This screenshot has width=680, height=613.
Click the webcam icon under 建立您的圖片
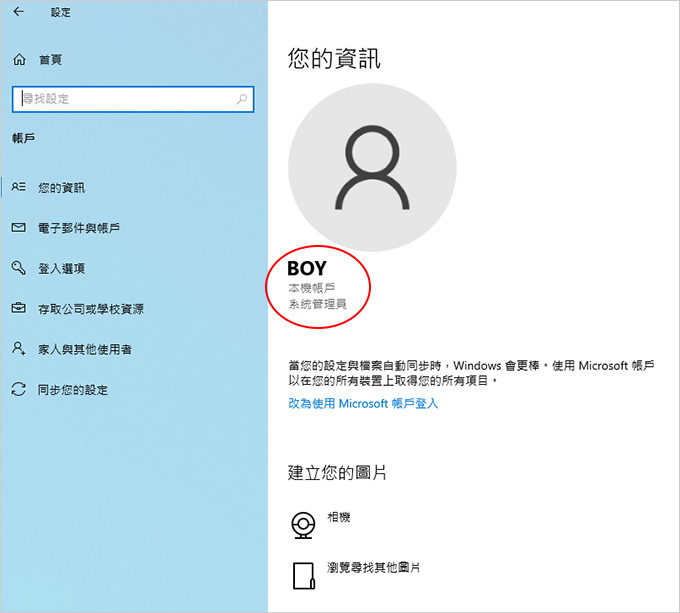[303, 525]
